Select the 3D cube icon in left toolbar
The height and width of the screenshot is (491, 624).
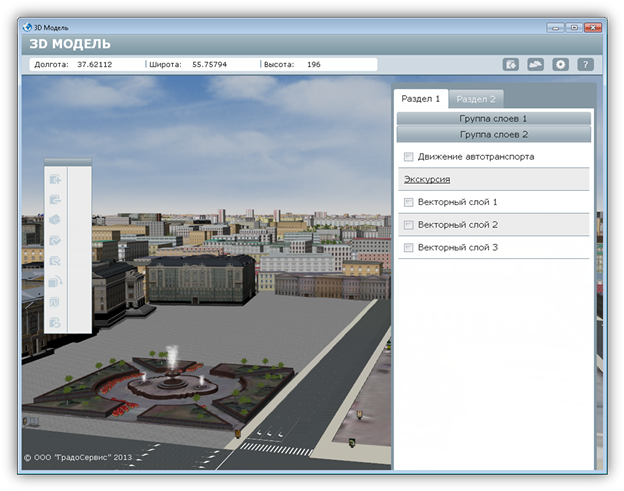click(x=56, y=220)
